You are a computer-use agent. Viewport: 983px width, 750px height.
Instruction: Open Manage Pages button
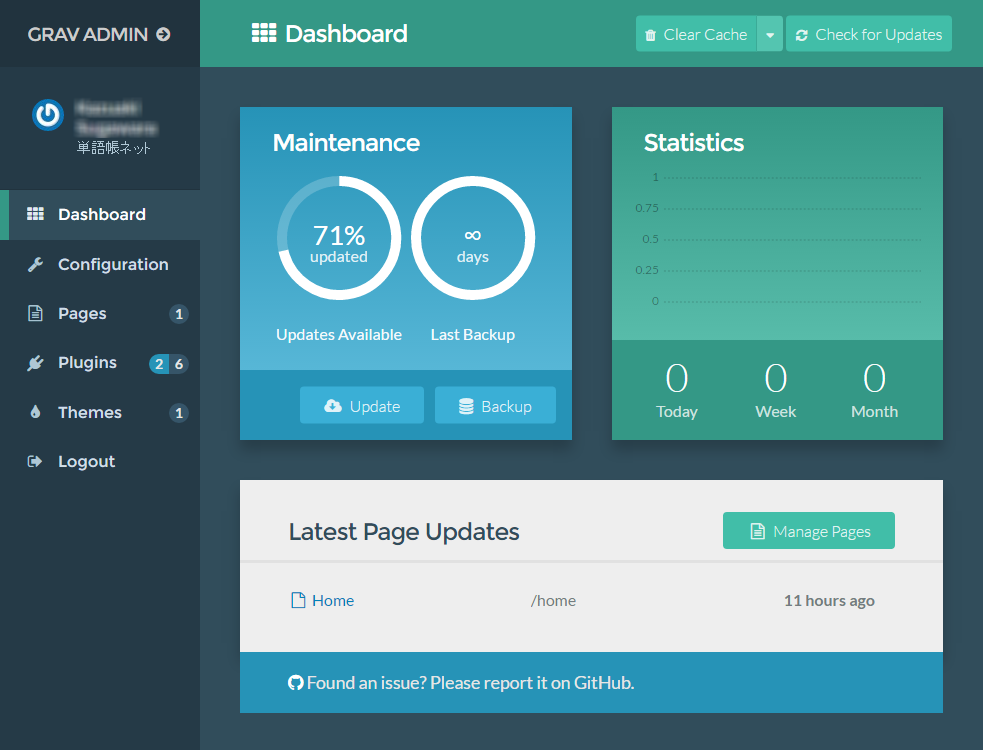coord(808,531)
